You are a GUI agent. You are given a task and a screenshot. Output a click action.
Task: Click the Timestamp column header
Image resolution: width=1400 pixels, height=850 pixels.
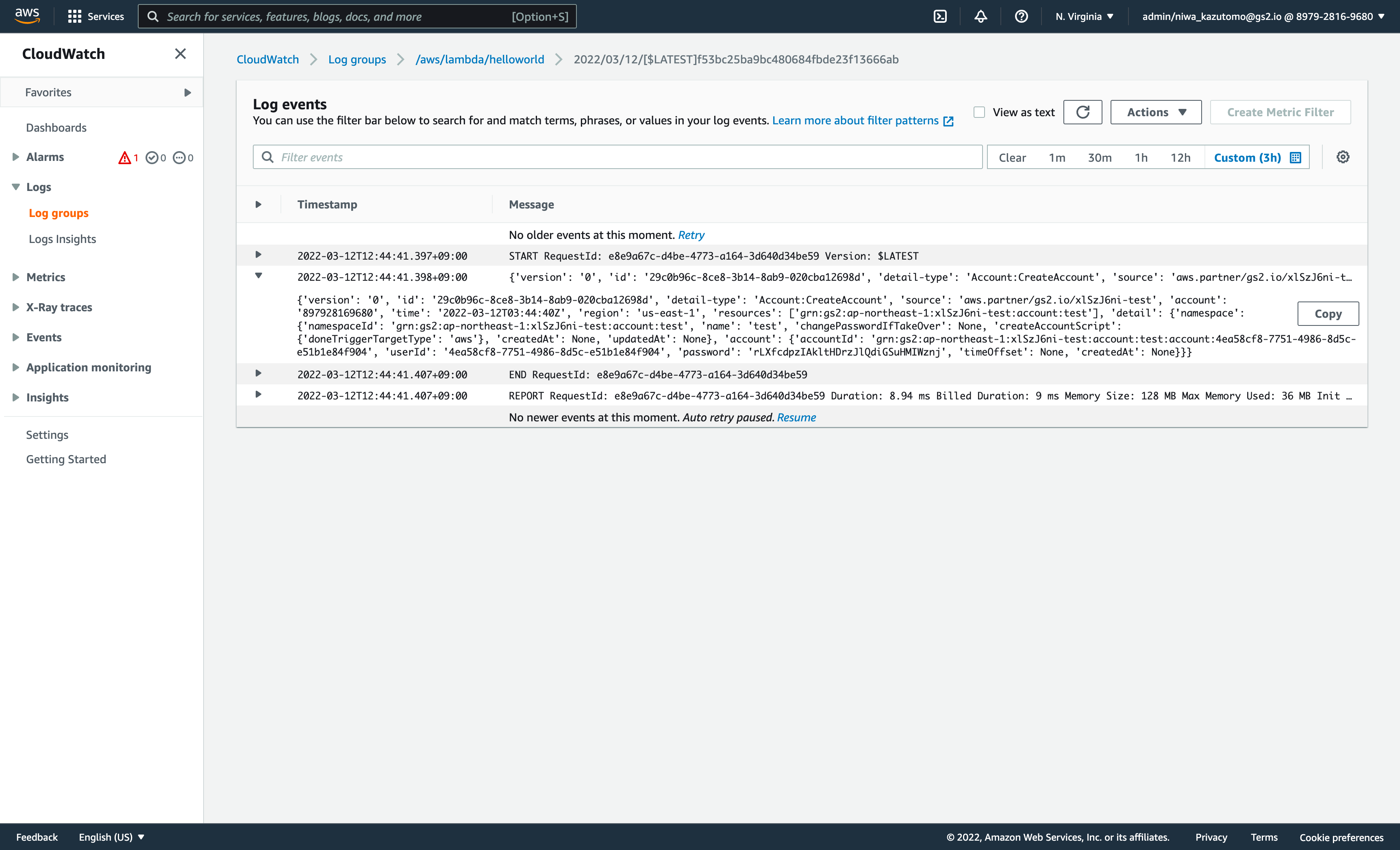[x=327, y=204]
